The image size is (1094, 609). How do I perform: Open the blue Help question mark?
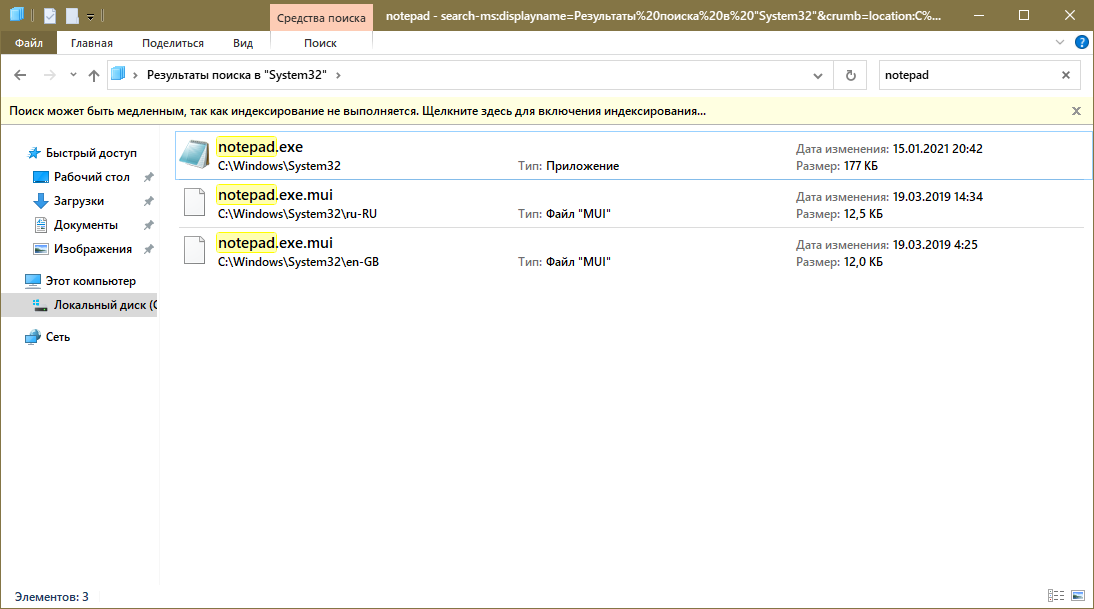(1081, 43)
